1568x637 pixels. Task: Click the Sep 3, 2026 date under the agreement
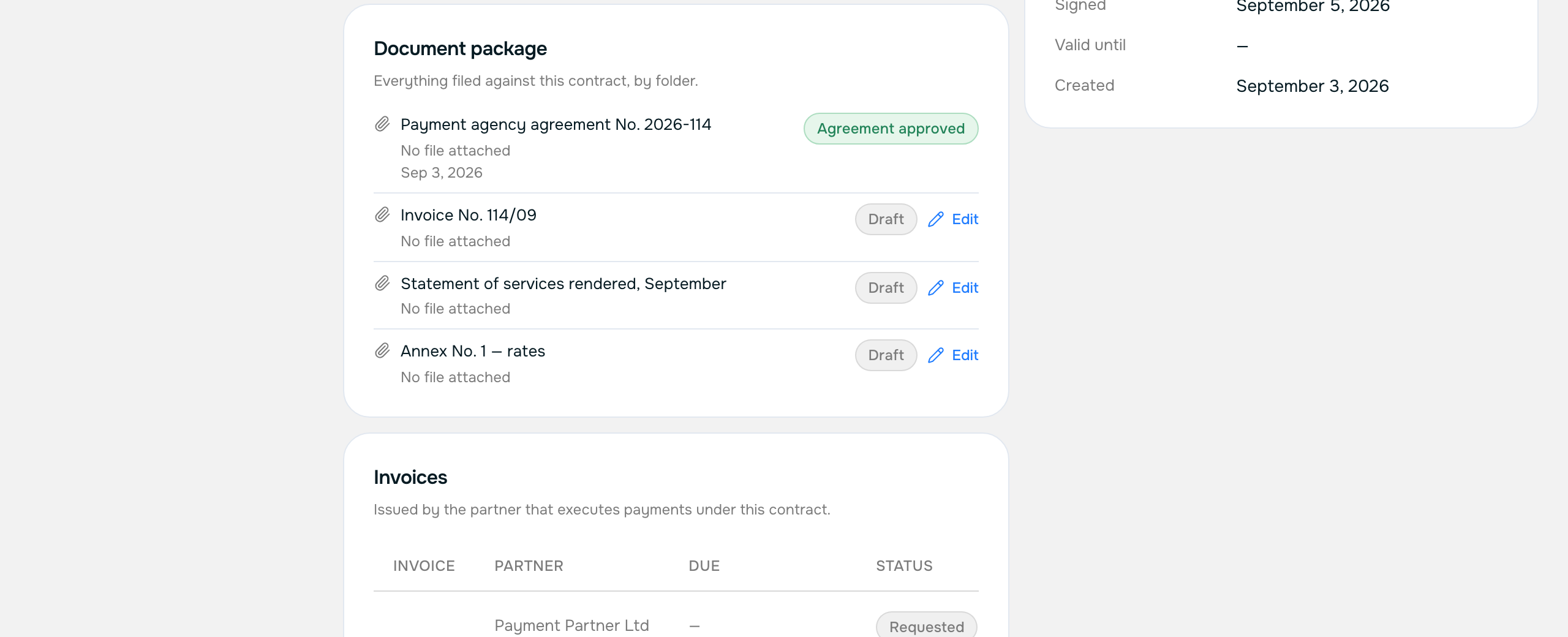[442, 173]
